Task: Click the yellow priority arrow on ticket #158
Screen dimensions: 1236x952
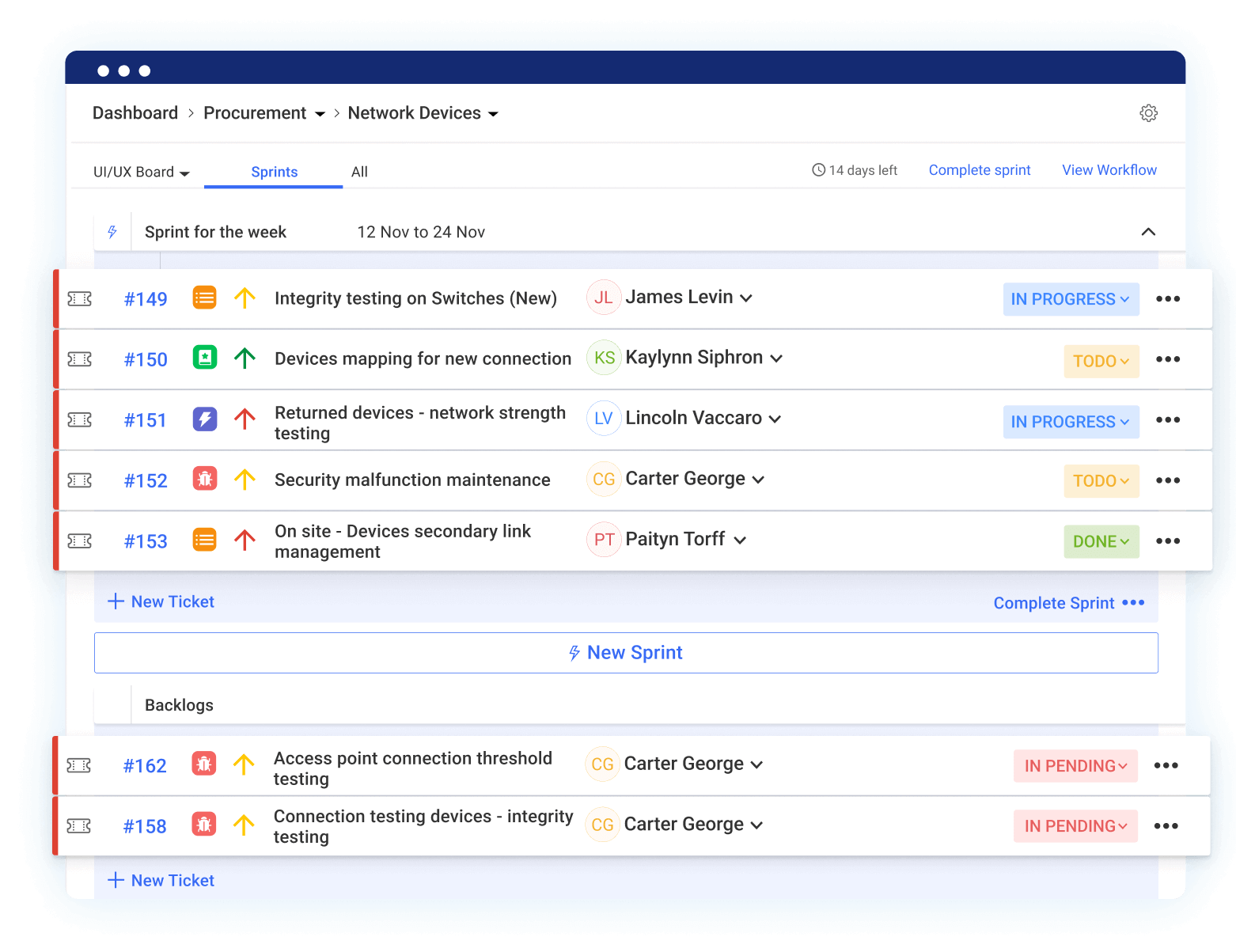Action: (244, 825)
